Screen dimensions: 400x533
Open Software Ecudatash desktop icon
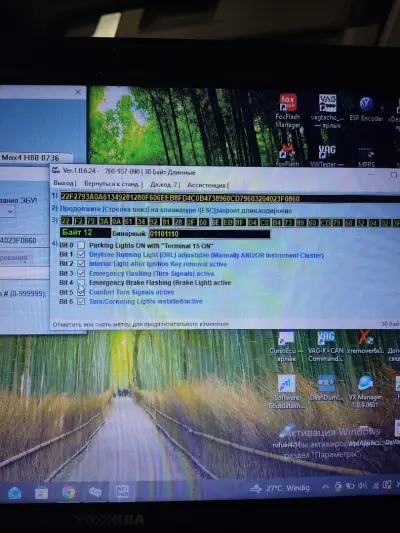coord(286,392)
